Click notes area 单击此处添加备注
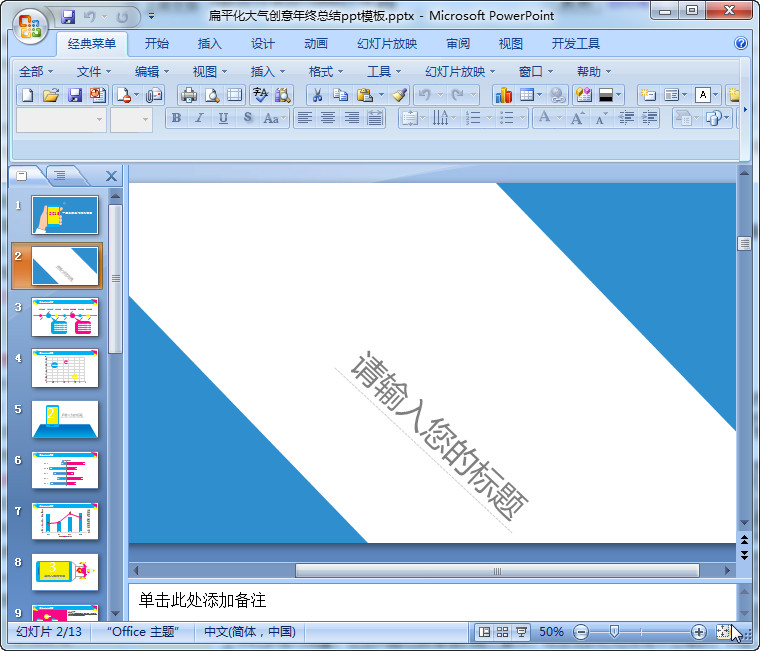 click(203, 601)
